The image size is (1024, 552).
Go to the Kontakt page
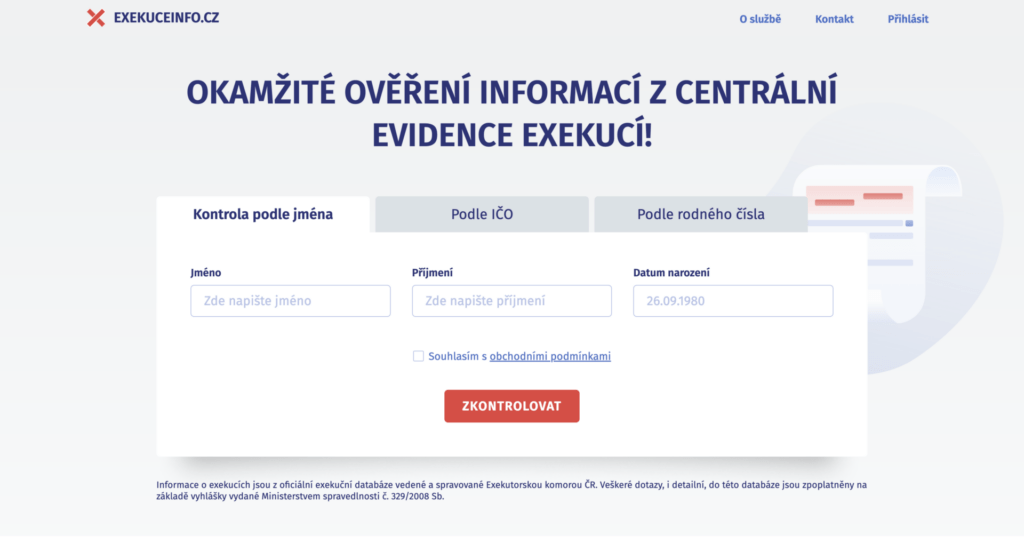point(834,19)
